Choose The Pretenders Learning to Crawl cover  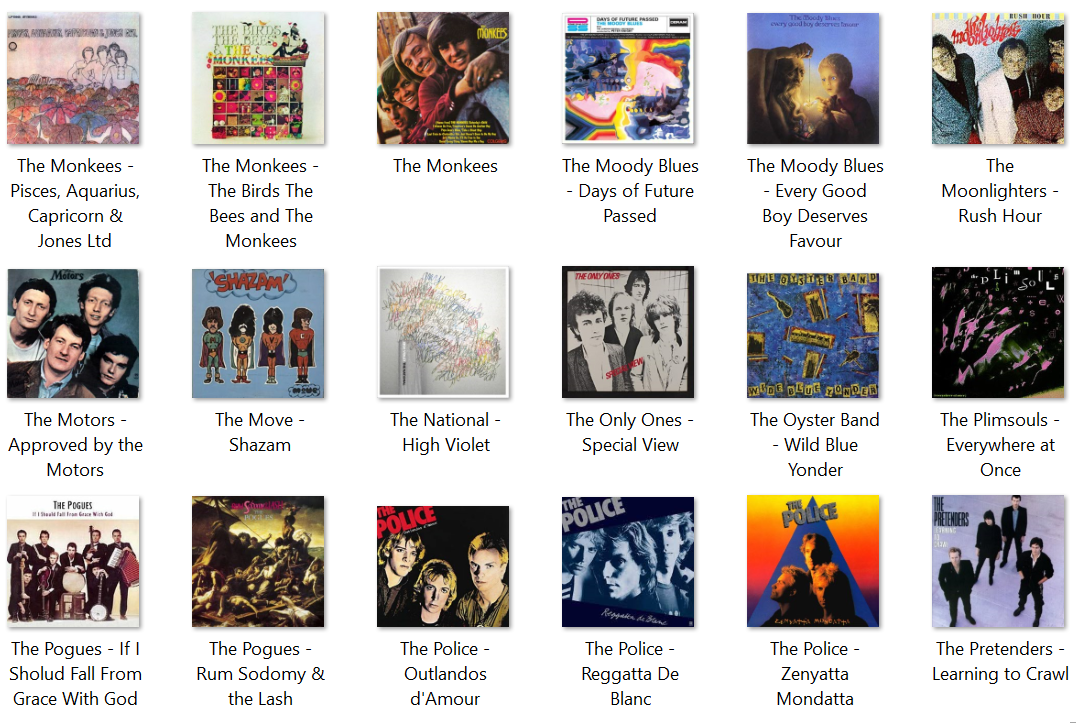(998, 561)
